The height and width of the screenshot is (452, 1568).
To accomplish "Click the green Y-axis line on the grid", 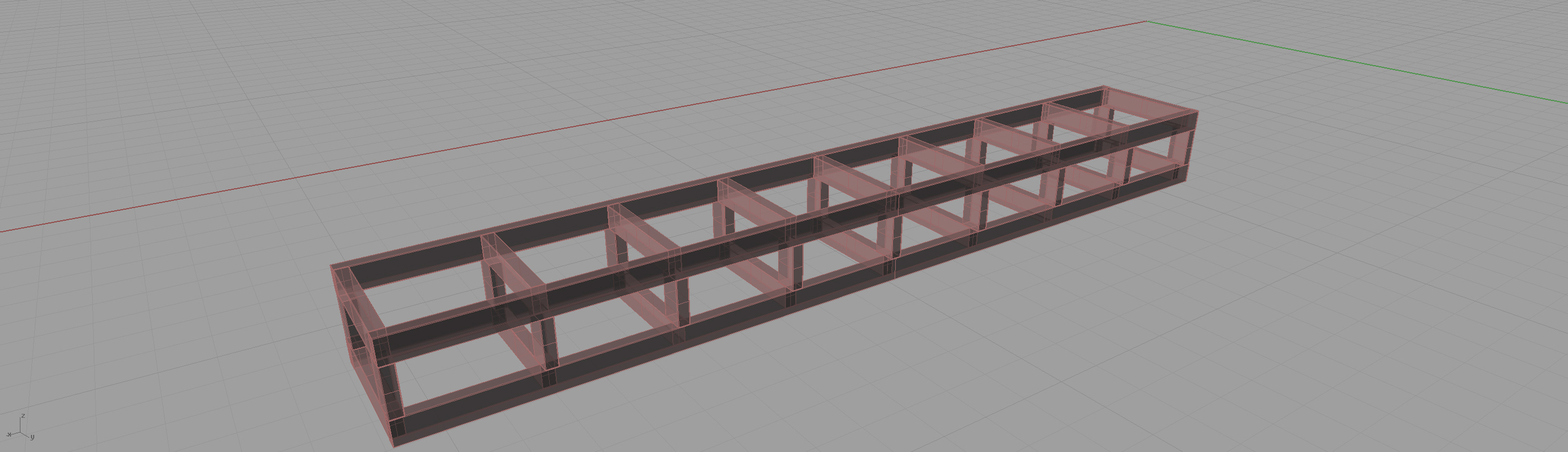I will pyautogui.click(x=1357, y=62).
